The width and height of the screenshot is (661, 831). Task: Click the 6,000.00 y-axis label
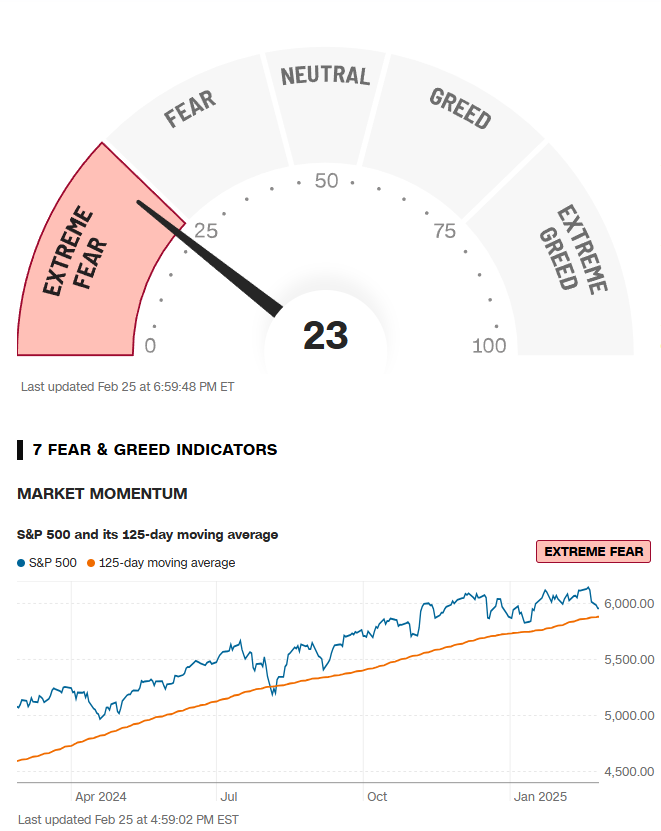(629, 604)
